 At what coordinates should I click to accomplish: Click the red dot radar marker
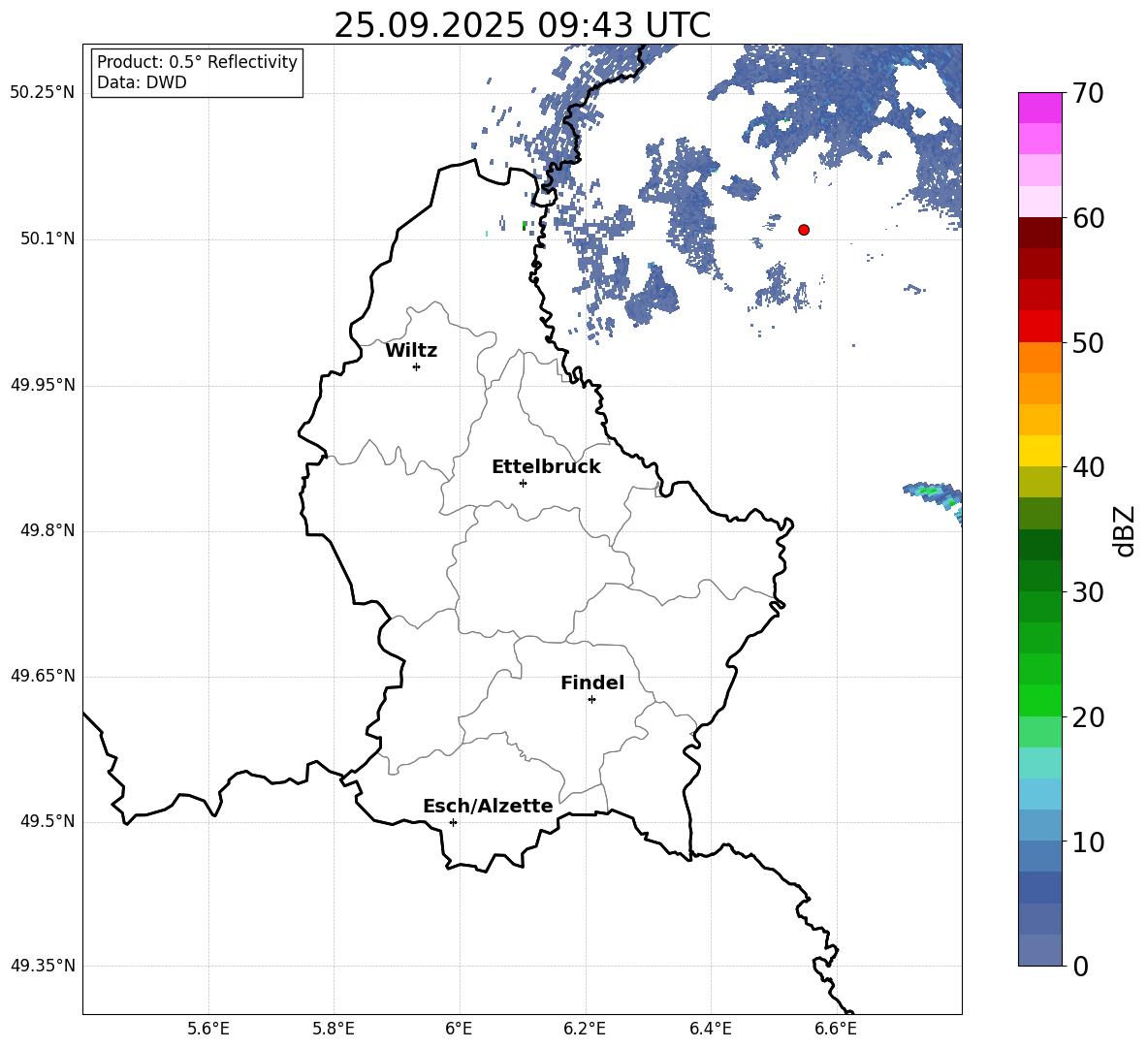(804, 230)
